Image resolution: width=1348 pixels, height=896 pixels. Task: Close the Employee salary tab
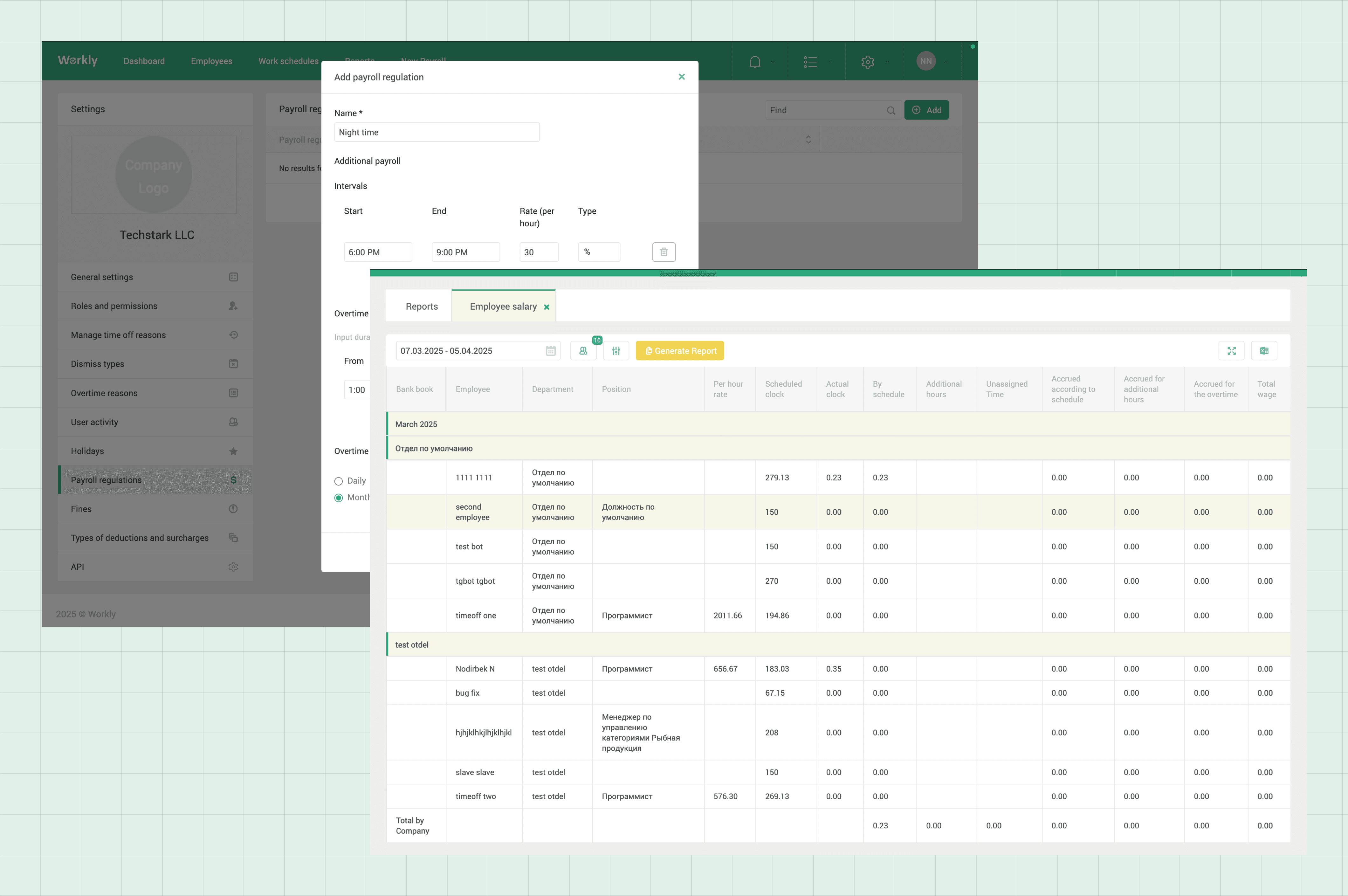click(x=546, y=307)
